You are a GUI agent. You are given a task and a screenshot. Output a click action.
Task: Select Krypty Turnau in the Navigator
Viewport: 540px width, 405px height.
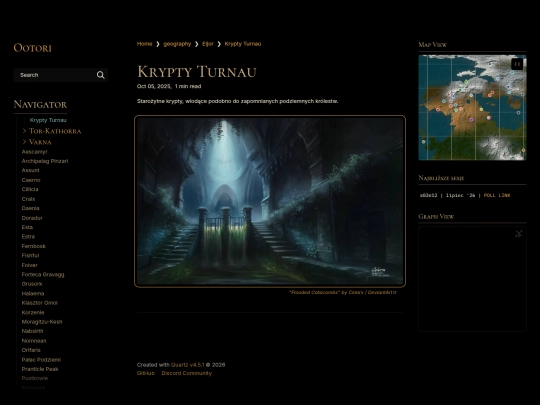pyautogui.click(x=48, y=120)
